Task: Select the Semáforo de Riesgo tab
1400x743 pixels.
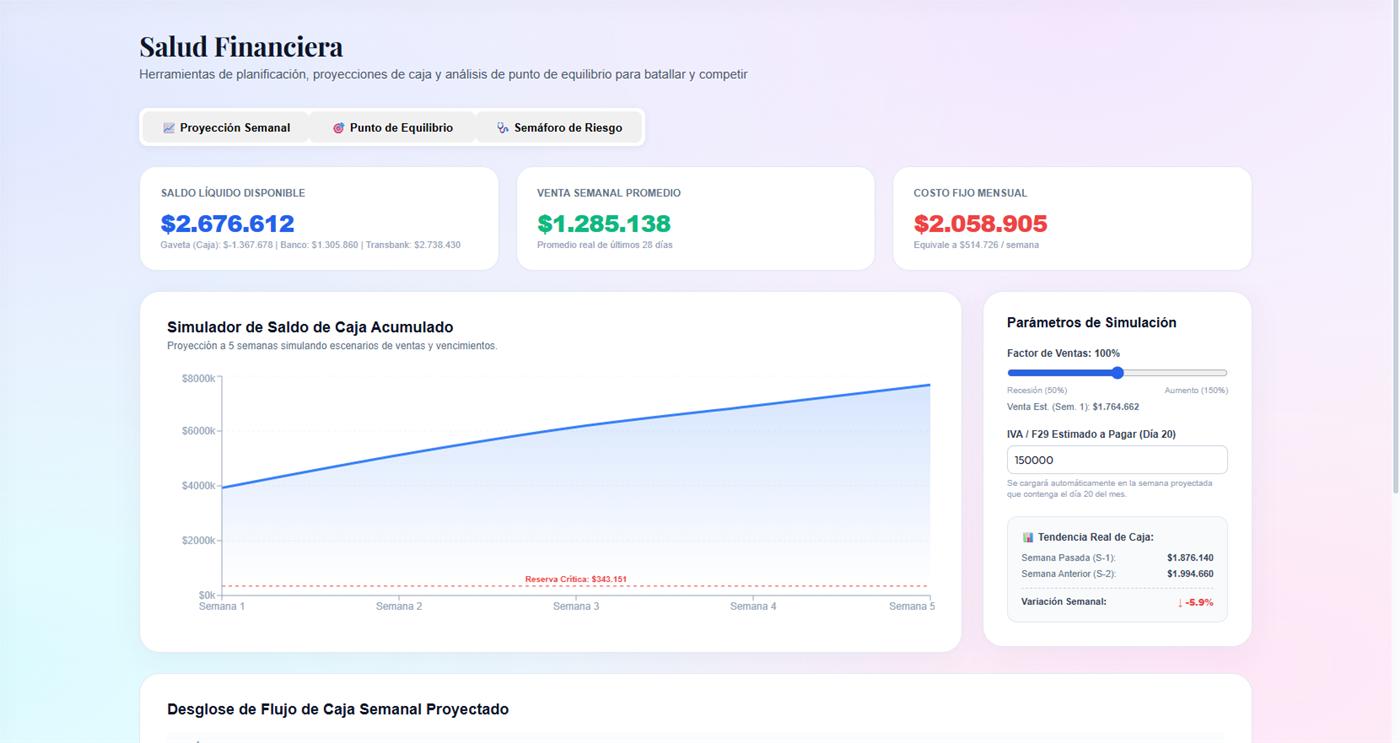Action: click(x=559, y=128)
